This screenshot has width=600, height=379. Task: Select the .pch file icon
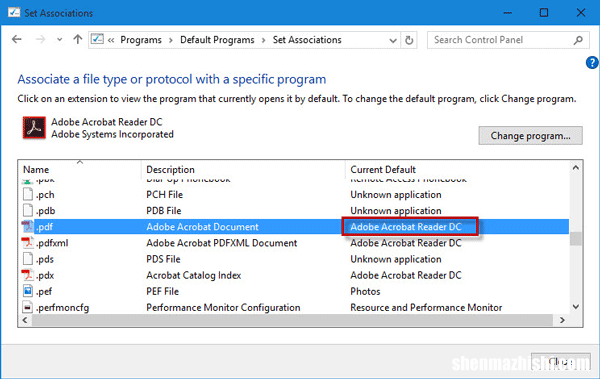click(x=28, y=194)
